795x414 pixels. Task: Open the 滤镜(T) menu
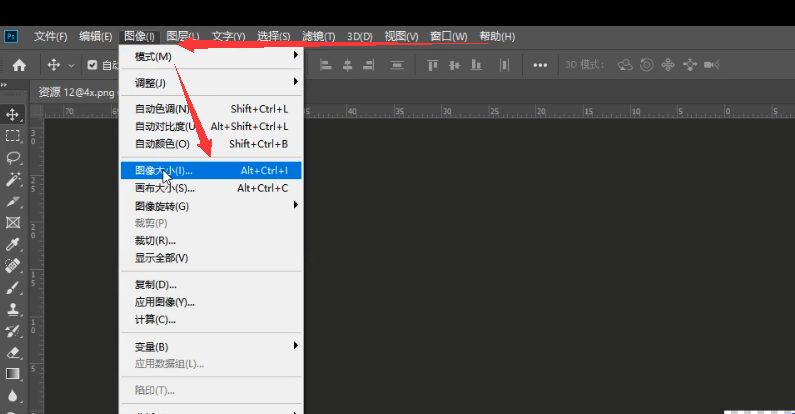point(318,36)
